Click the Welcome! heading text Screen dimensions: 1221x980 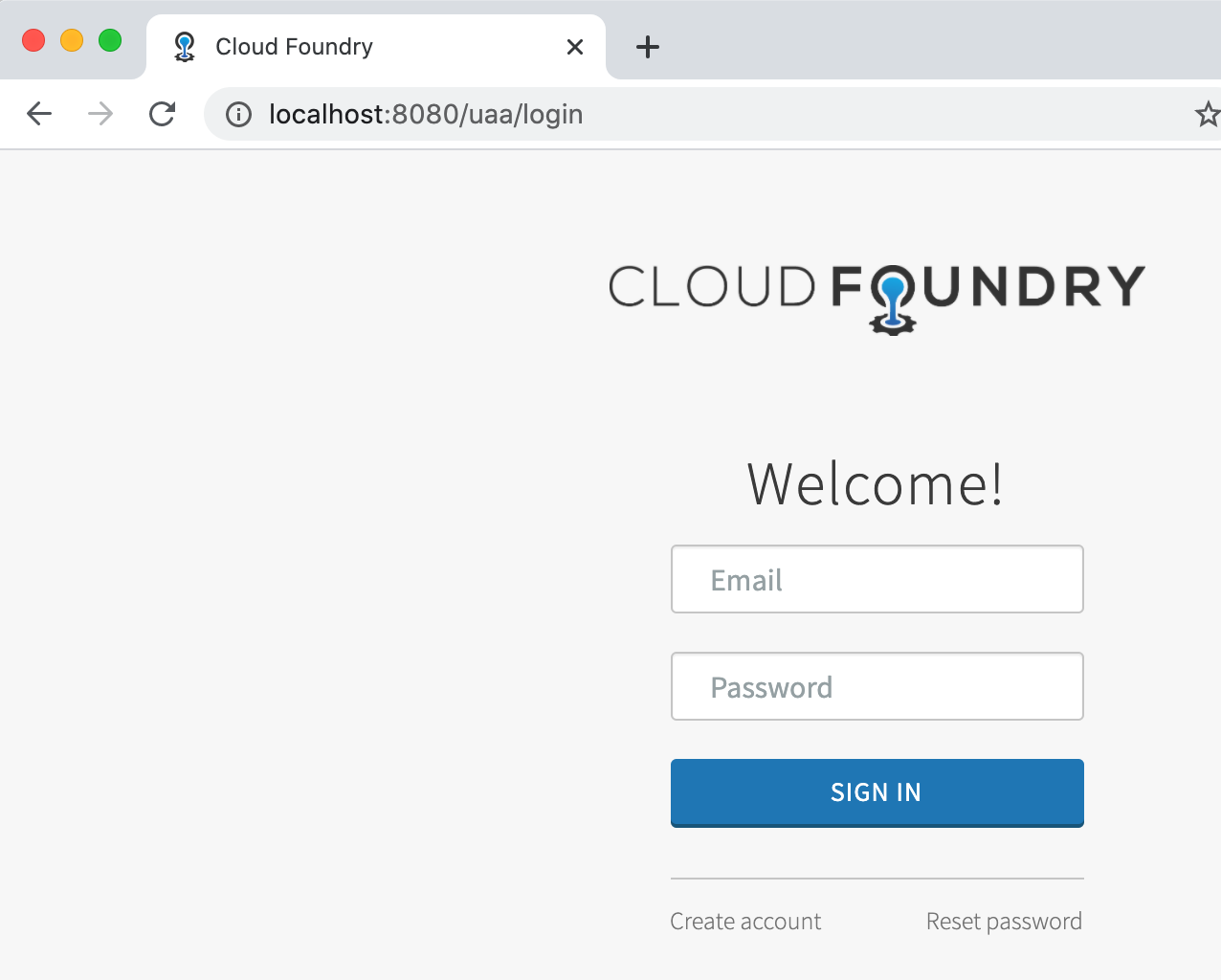[876, 484]
